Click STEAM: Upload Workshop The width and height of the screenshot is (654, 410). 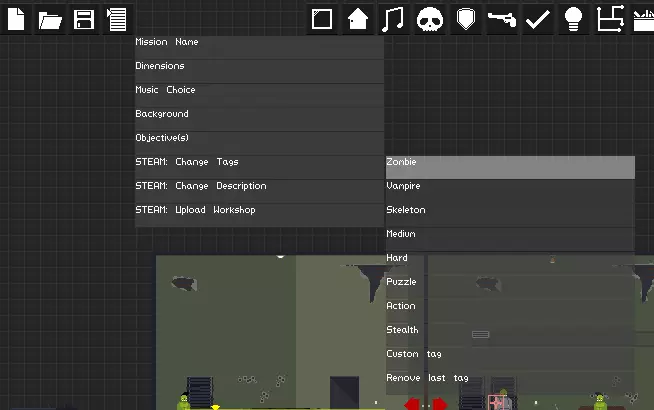(x=259, y=215)
